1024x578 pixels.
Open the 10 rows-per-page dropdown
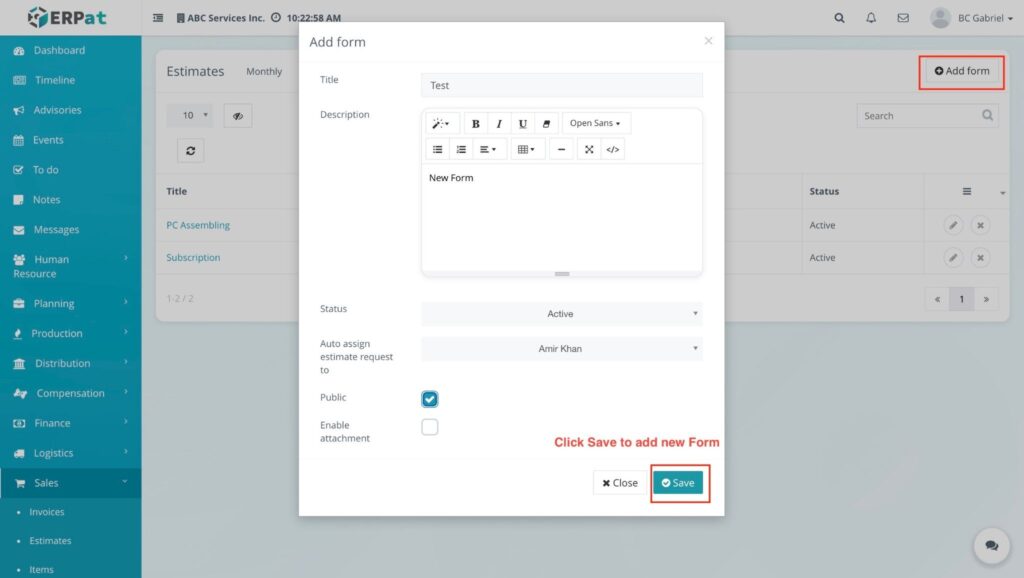189,116
